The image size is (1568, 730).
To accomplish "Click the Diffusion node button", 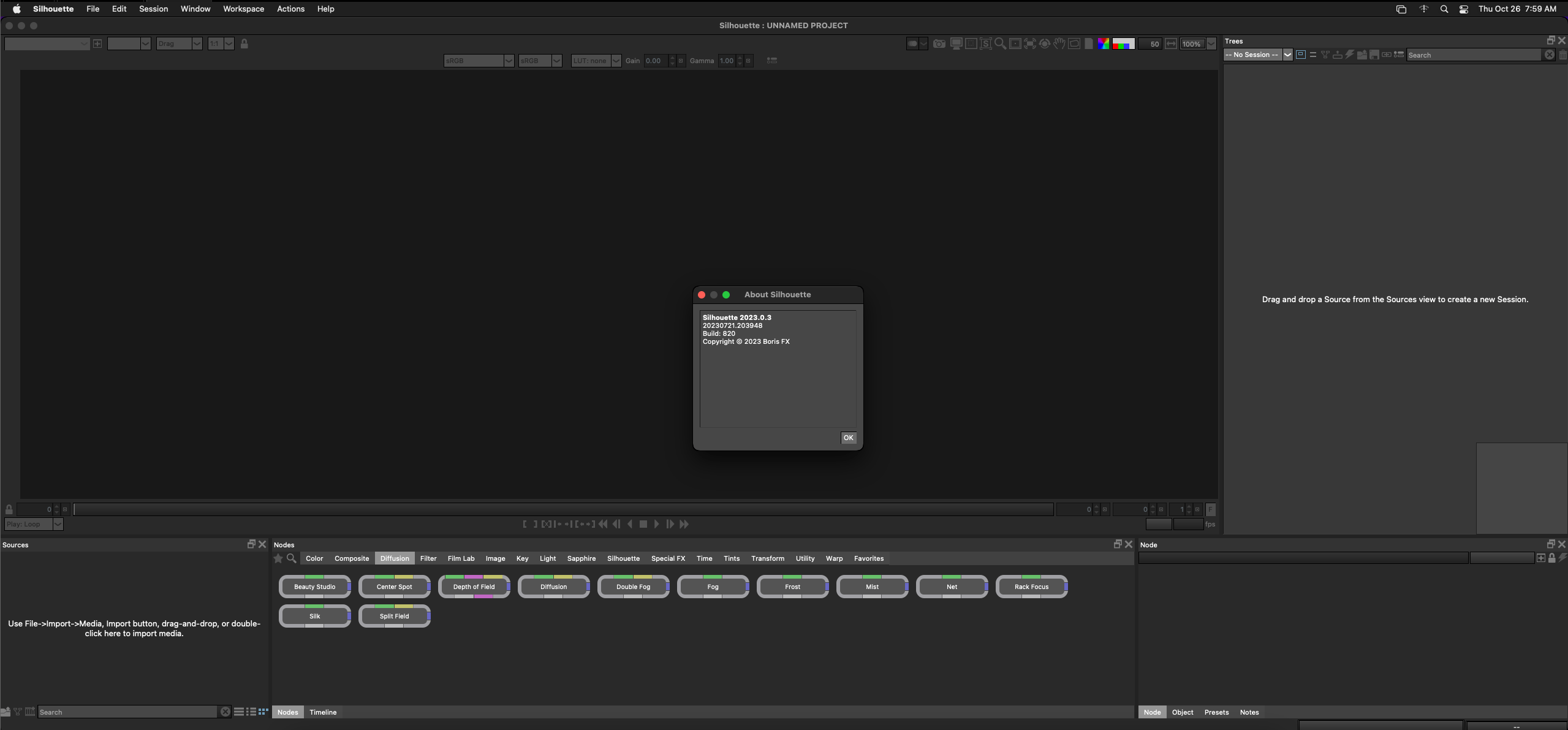I will click(x=553, y=586).
